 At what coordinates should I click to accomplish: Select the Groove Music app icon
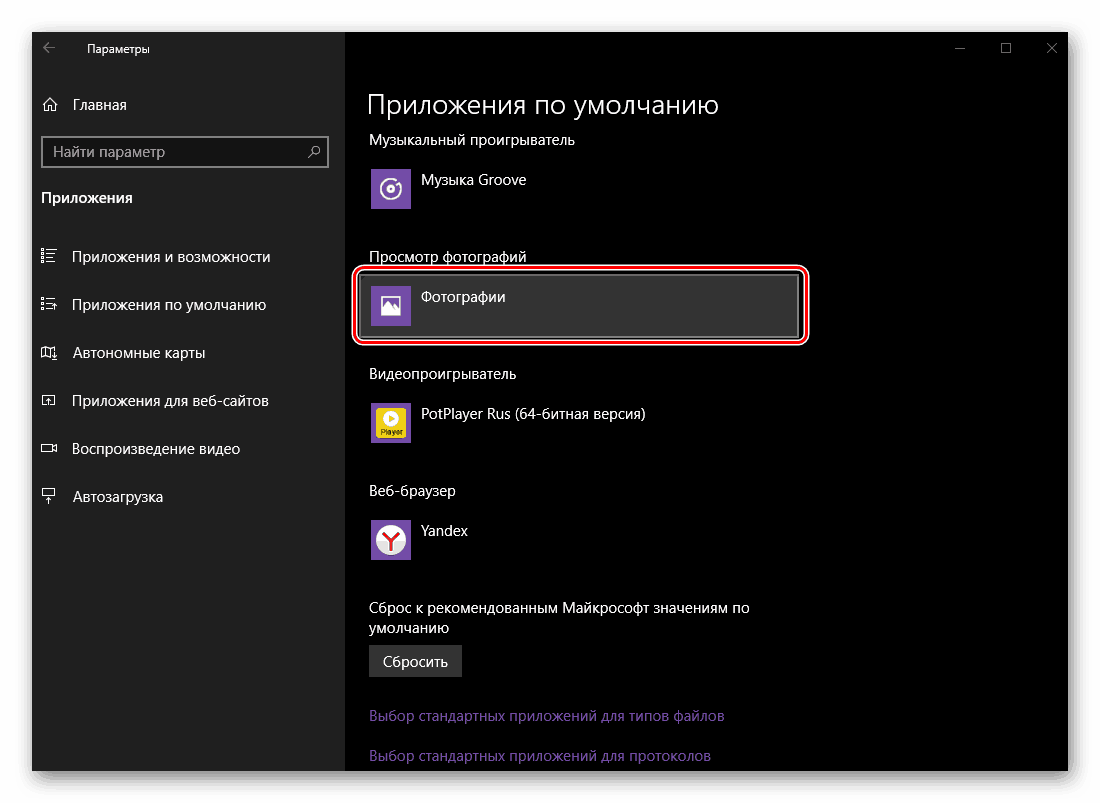390,188
